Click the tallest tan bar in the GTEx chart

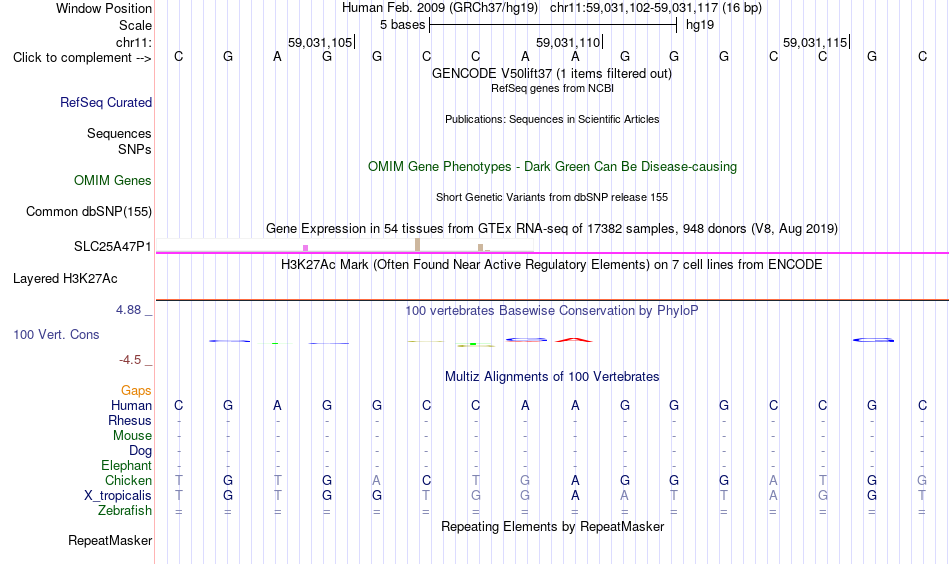[x=417, y=245]
